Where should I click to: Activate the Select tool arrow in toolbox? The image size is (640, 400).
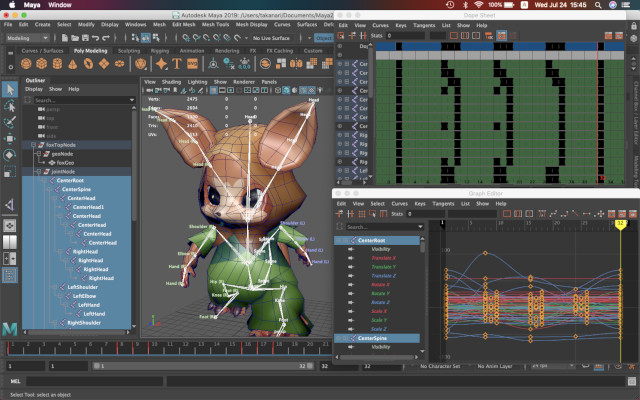coord(10,89)
